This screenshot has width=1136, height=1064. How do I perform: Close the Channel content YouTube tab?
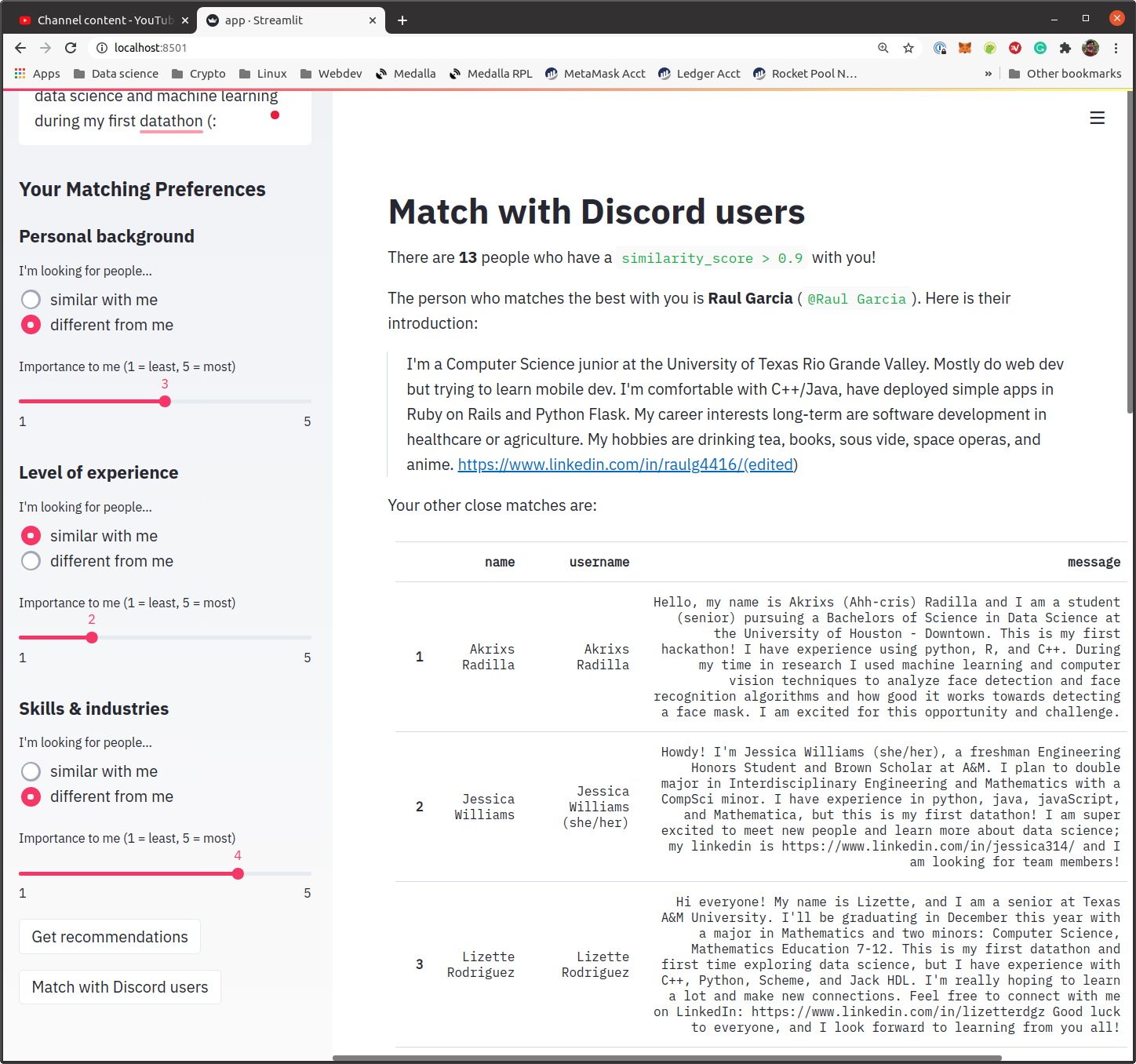coord(185,20)
